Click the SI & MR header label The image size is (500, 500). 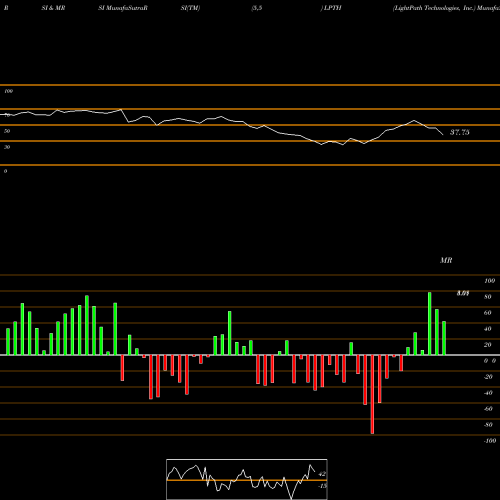53,8
